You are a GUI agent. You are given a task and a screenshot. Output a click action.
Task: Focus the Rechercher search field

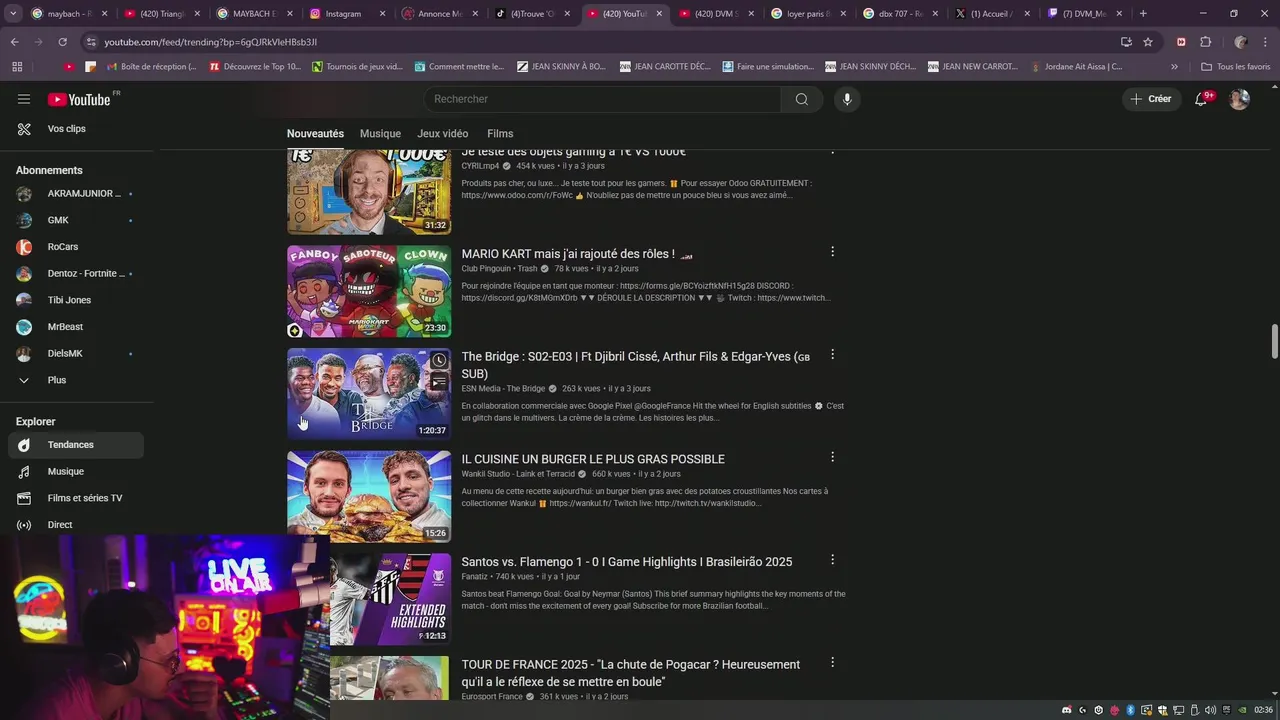[603, 99]
